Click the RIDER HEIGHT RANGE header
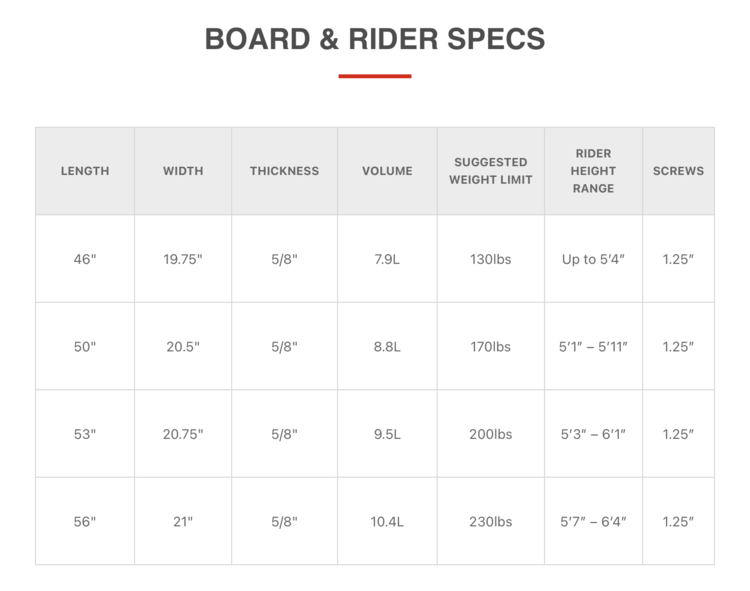The image size is (750, 591). [x=593, y=171]
